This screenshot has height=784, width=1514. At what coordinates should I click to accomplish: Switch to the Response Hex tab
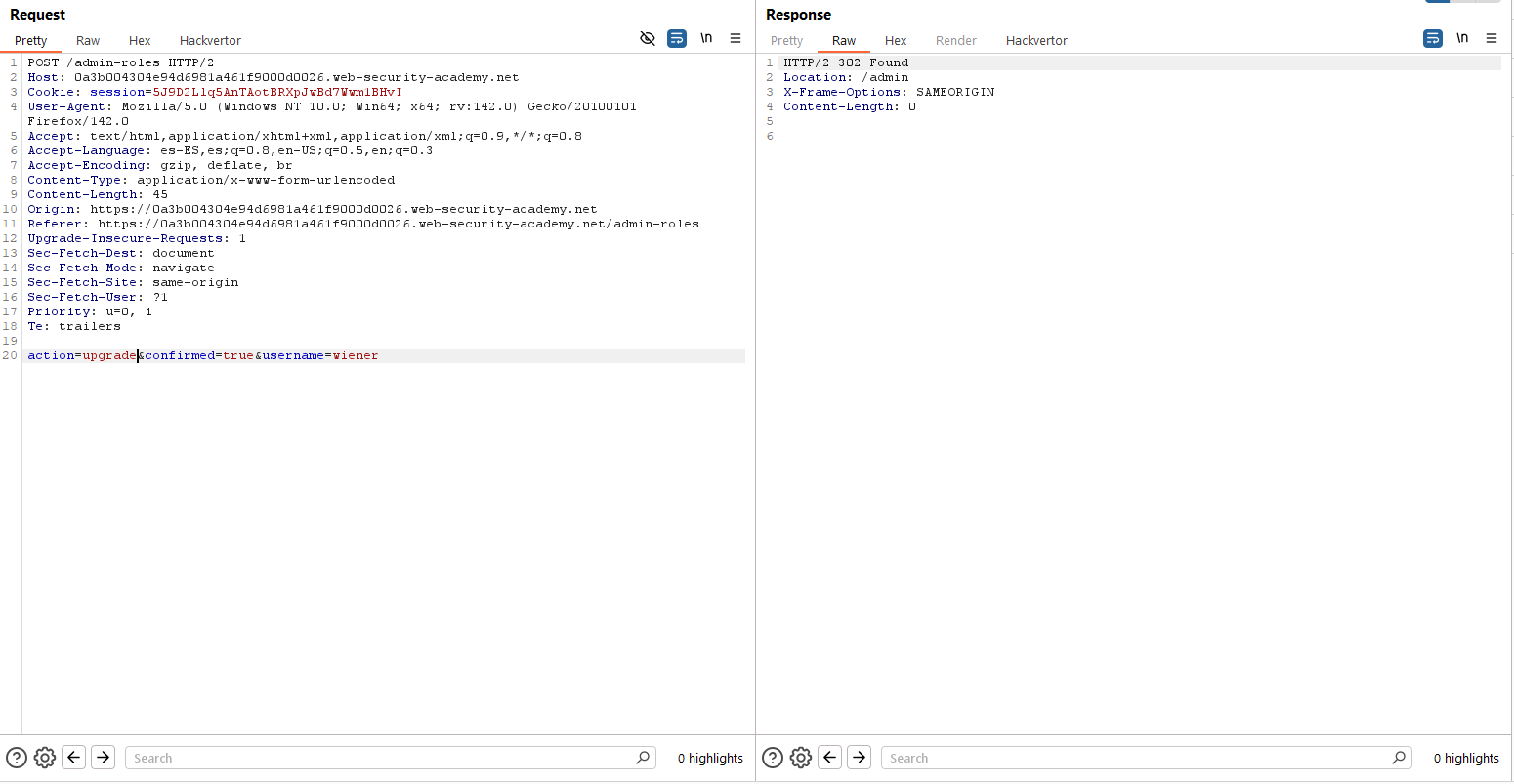click(x=896, y=40)
